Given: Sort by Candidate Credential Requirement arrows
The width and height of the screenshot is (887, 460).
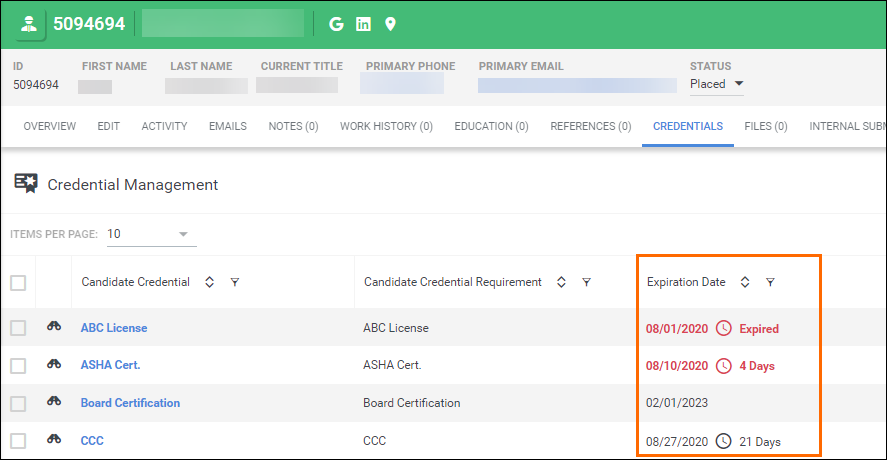Looking at the screenshot, I should (x=561, y=282).
